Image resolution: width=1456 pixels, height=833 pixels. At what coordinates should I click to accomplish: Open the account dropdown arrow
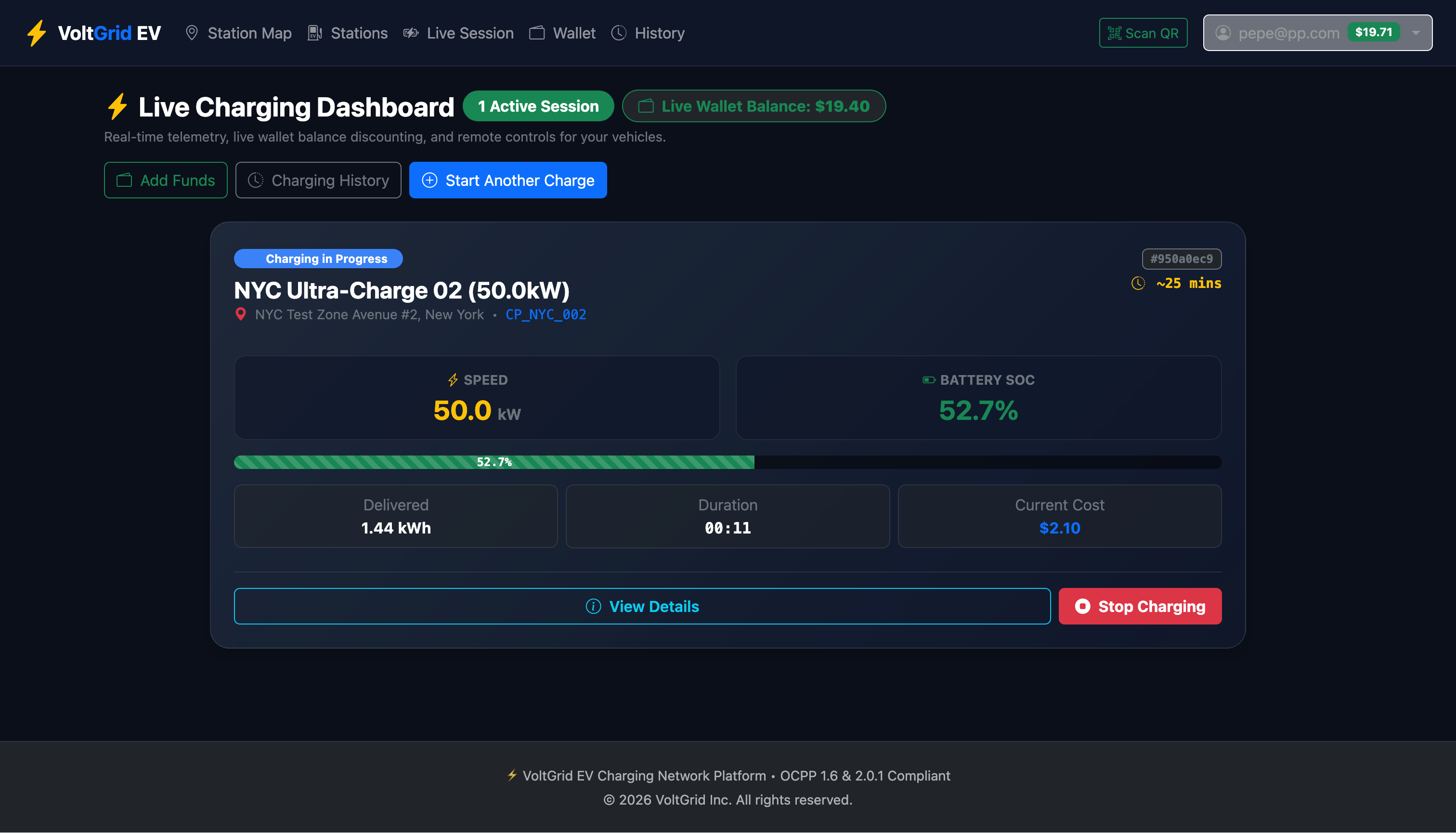tap(1416, 33)
